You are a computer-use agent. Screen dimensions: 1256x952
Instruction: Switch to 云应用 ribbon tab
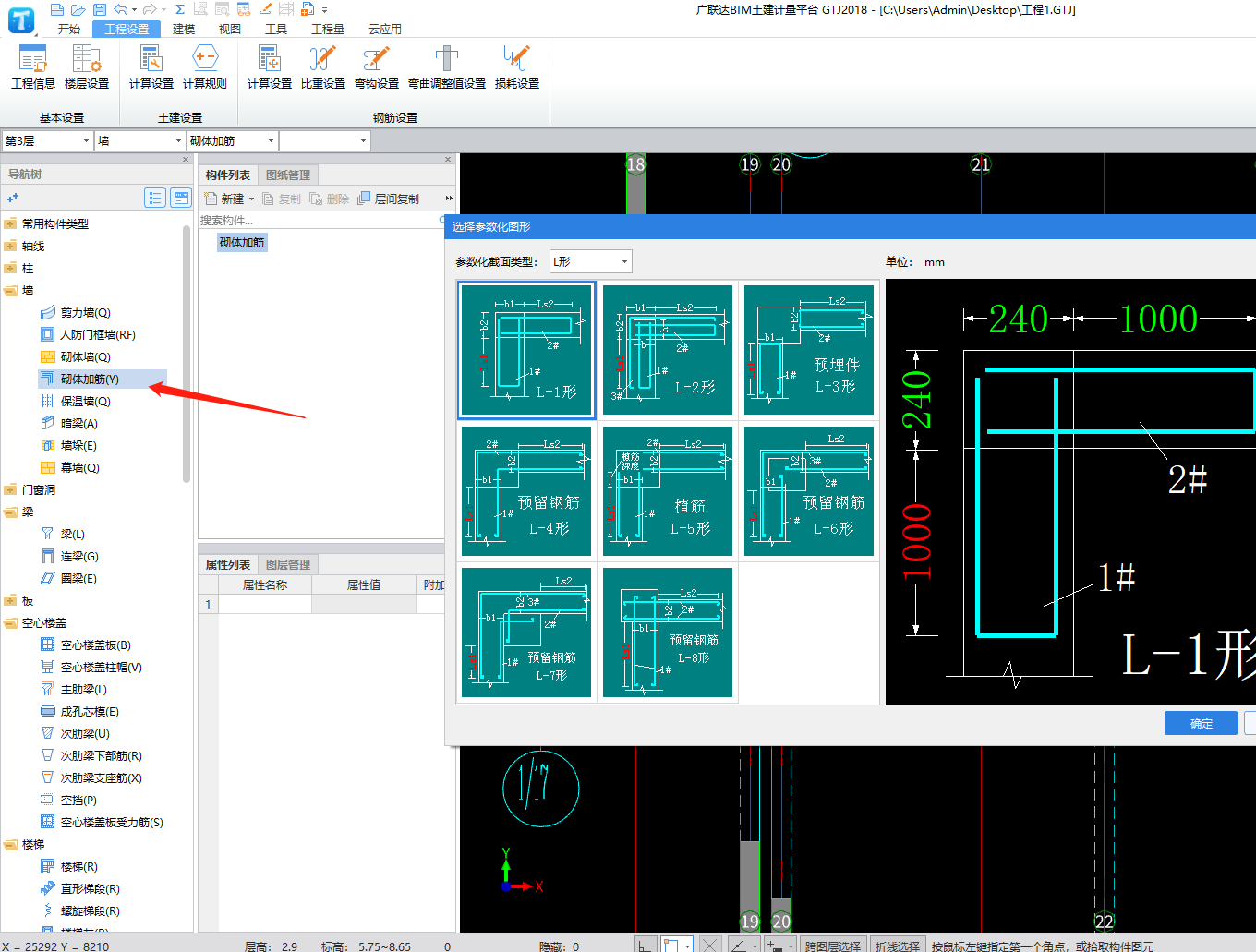385,29
